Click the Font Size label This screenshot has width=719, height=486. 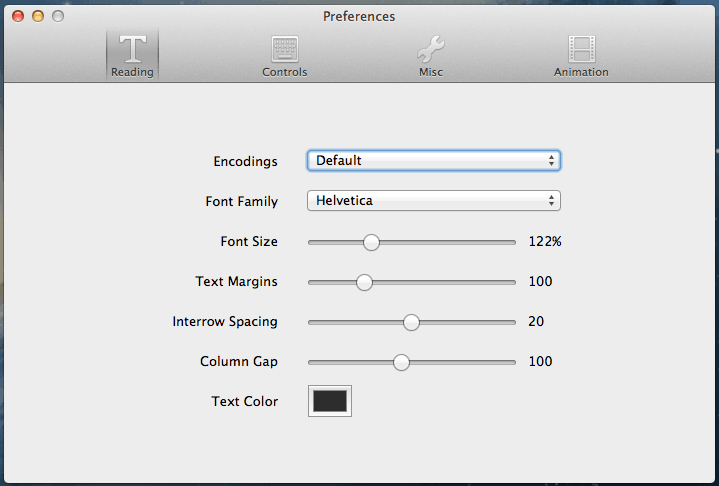point(249,242)
